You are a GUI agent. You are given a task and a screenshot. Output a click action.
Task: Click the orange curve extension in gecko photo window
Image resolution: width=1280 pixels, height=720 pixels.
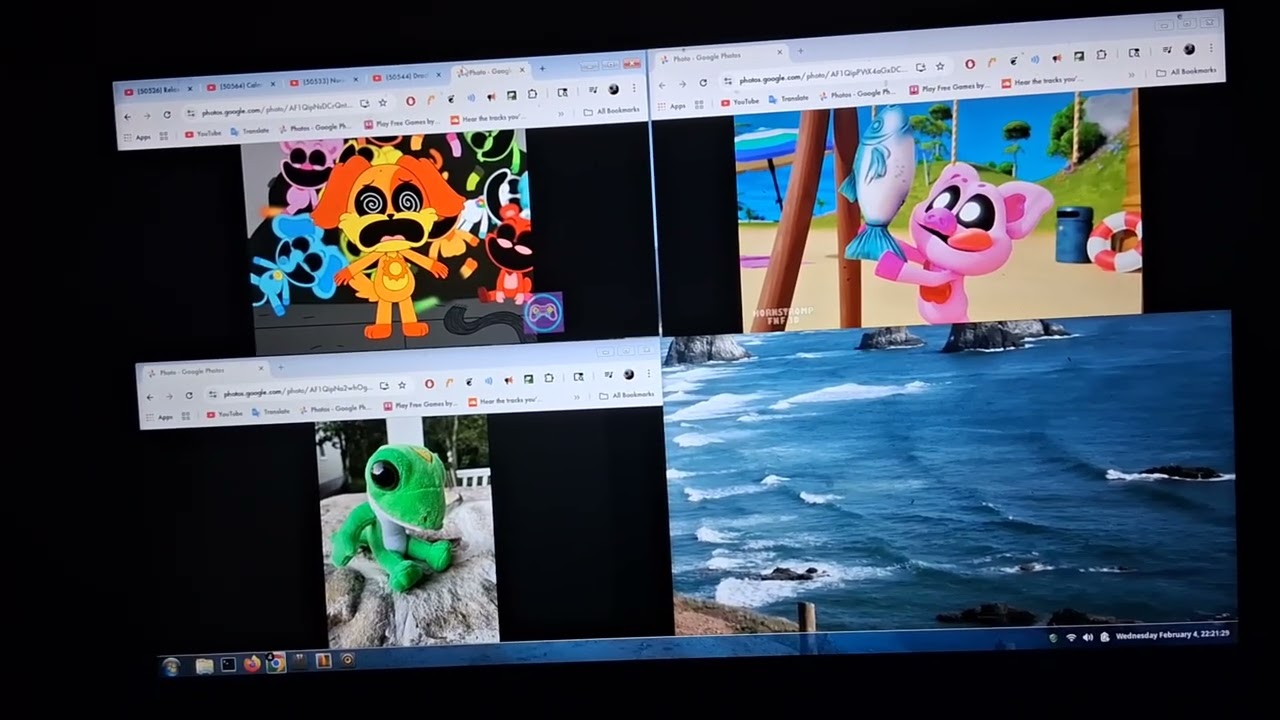tap(449, 382)
